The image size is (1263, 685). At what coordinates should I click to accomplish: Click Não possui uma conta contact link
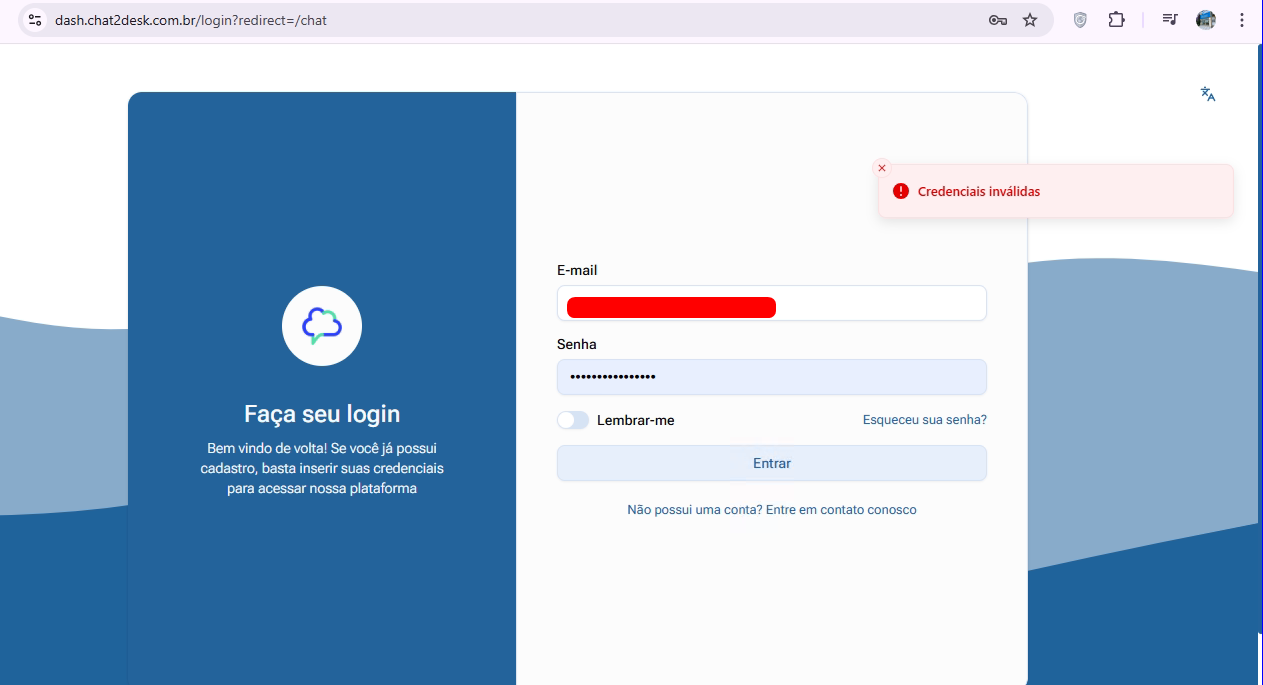[771, 510]
